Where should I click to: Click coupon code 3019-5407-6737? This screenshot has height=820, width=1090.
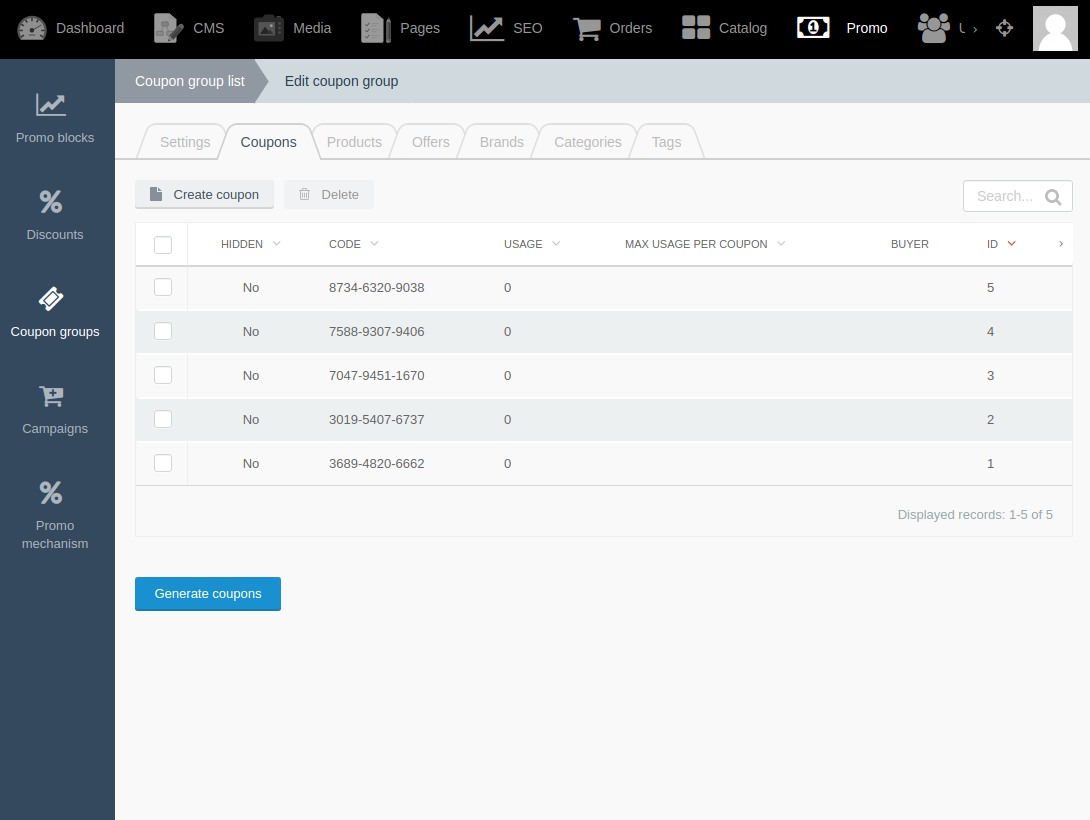pyautogui.click(x=376, y=420)
